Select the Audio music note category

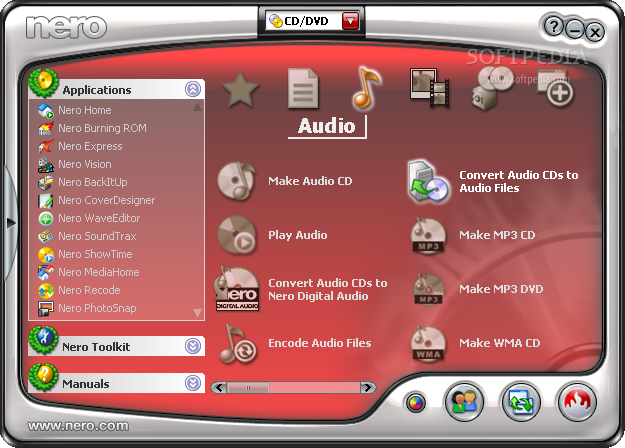tap(366, 88)
